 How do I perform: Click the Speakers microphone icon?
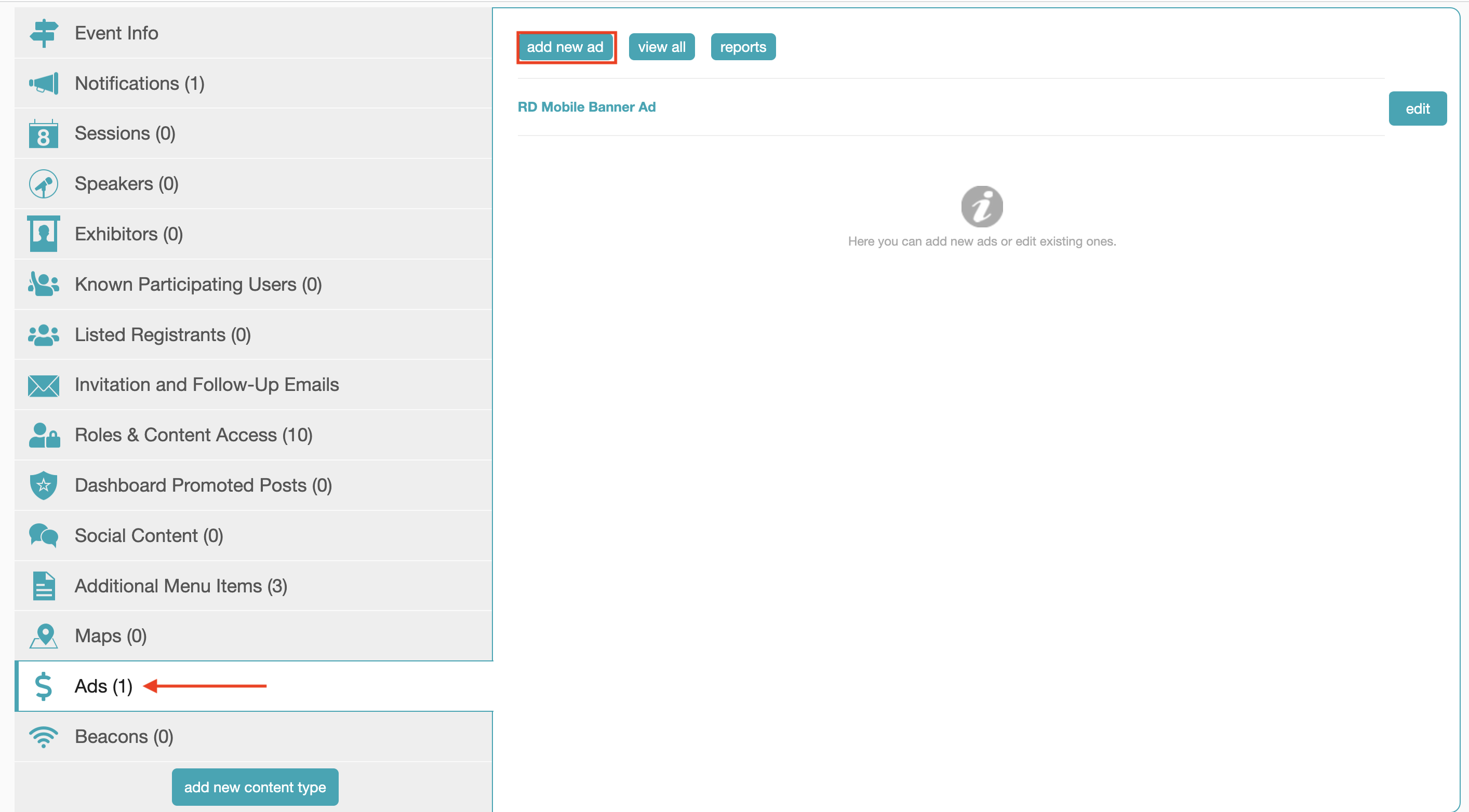pyautogui.click(x=43, y=184)
